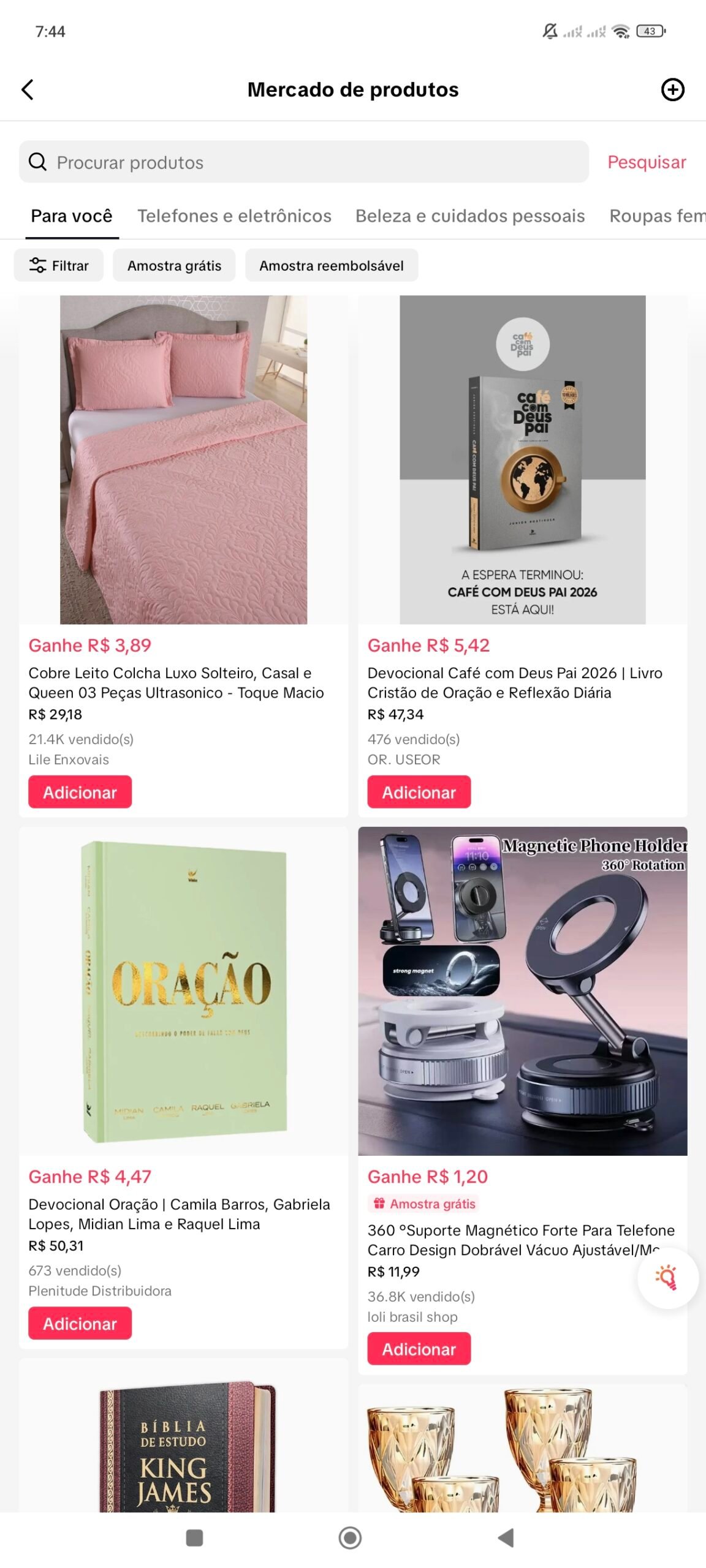Tap the plus circle icon
706x1568 pixels.
[x=672, y=89]
